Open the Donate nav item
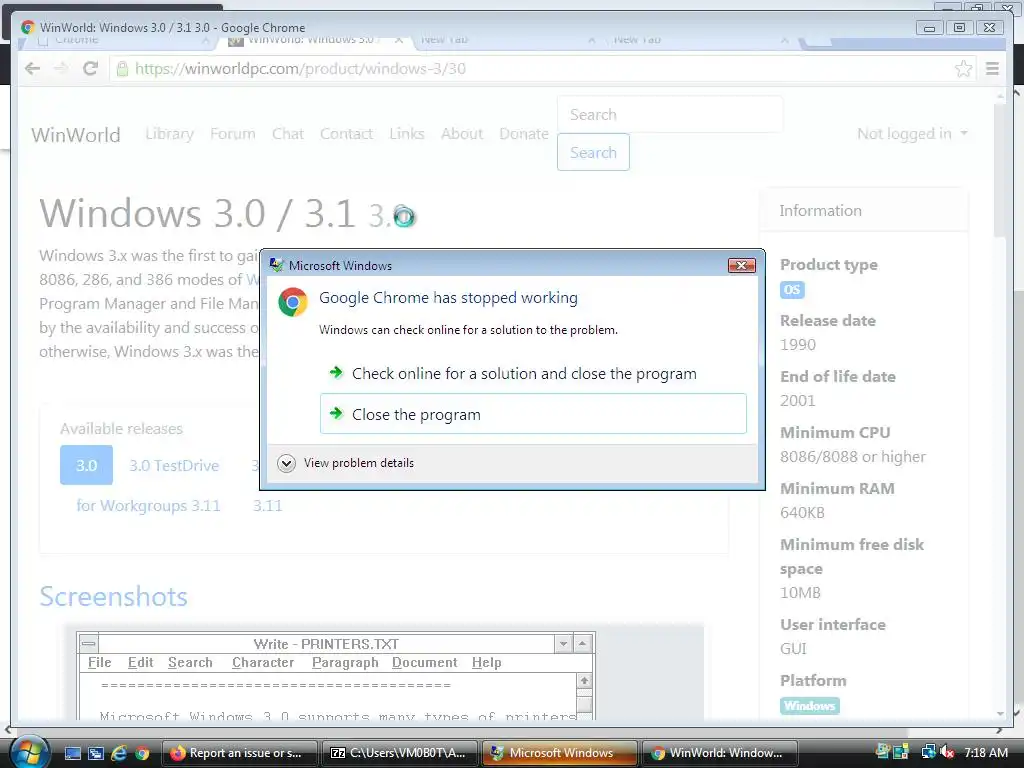1024x768 pixels. 524,134
